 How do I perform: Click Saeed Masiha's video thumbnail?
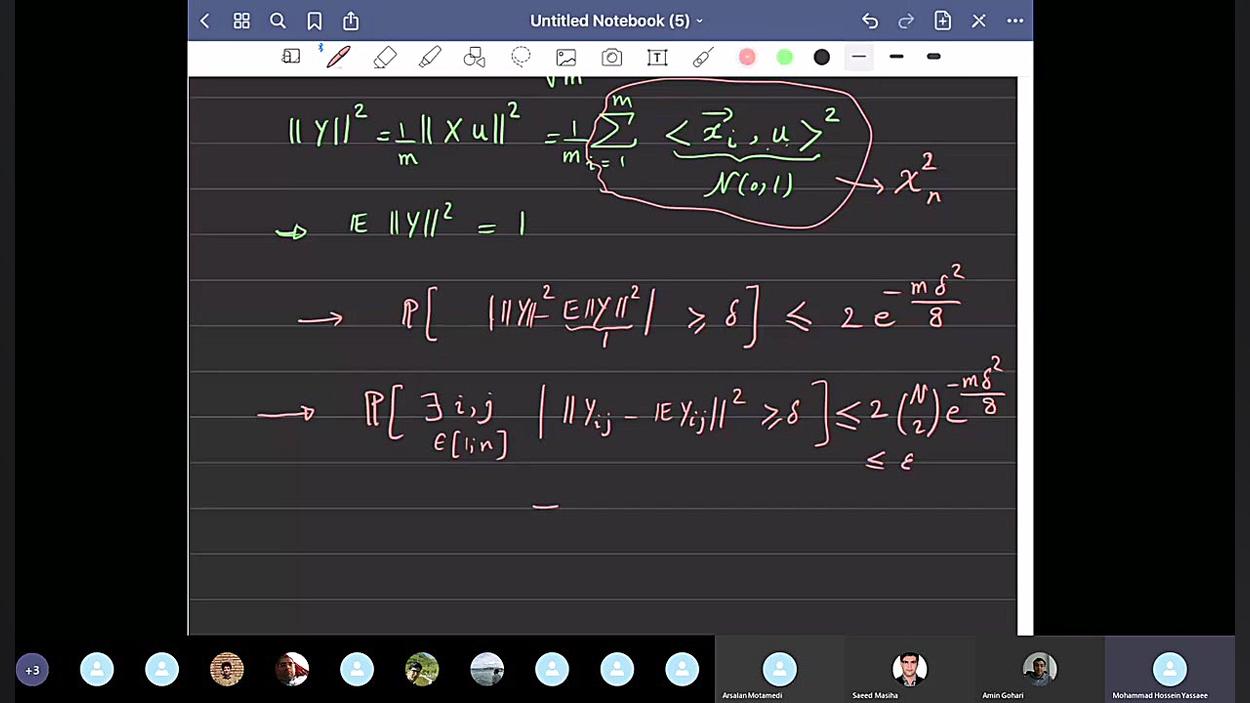(910, 669)
